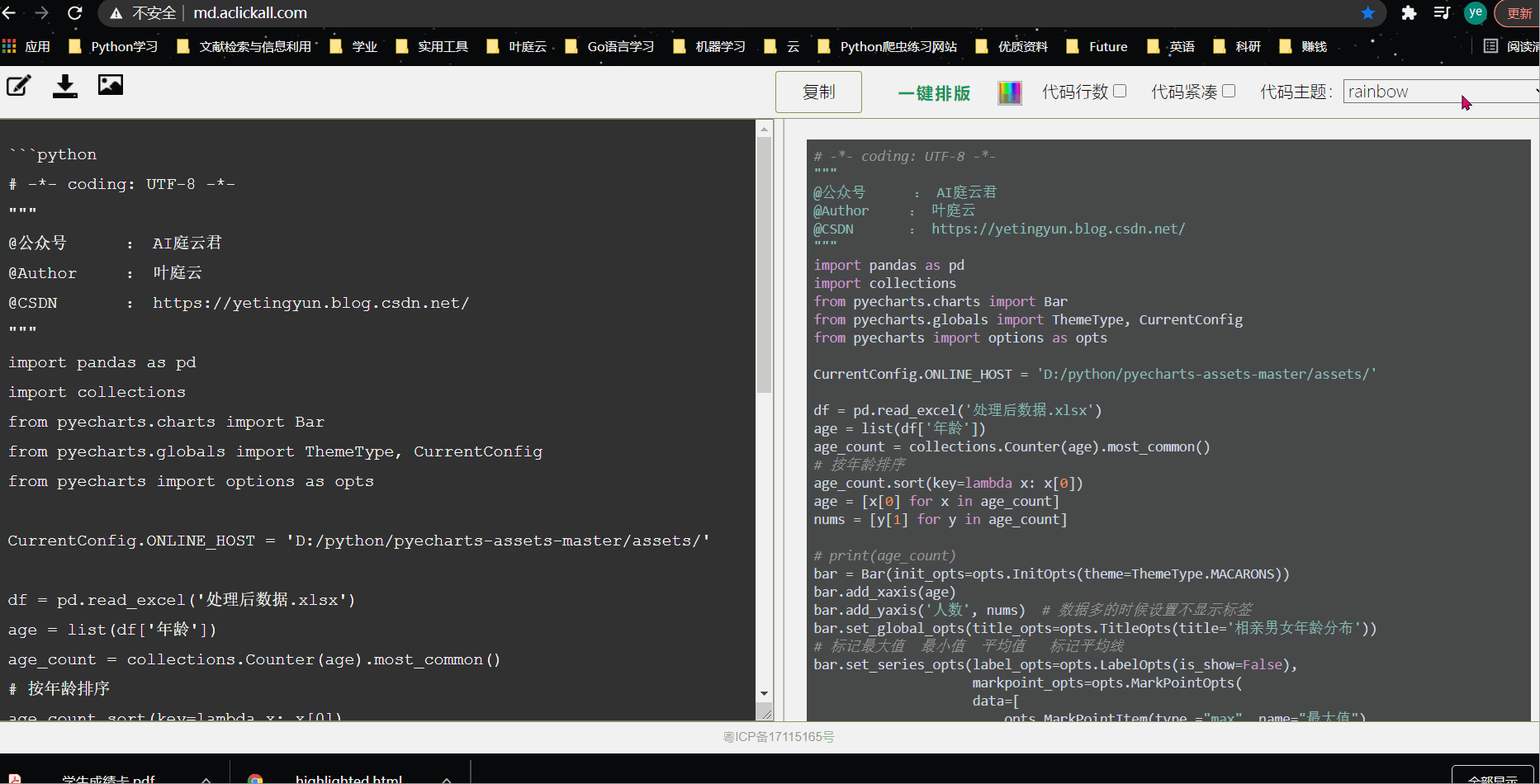The width and height of the screenshot is (1540, 784).
Task: Click the 'import collections' line in editor
Action: (97, 392)
